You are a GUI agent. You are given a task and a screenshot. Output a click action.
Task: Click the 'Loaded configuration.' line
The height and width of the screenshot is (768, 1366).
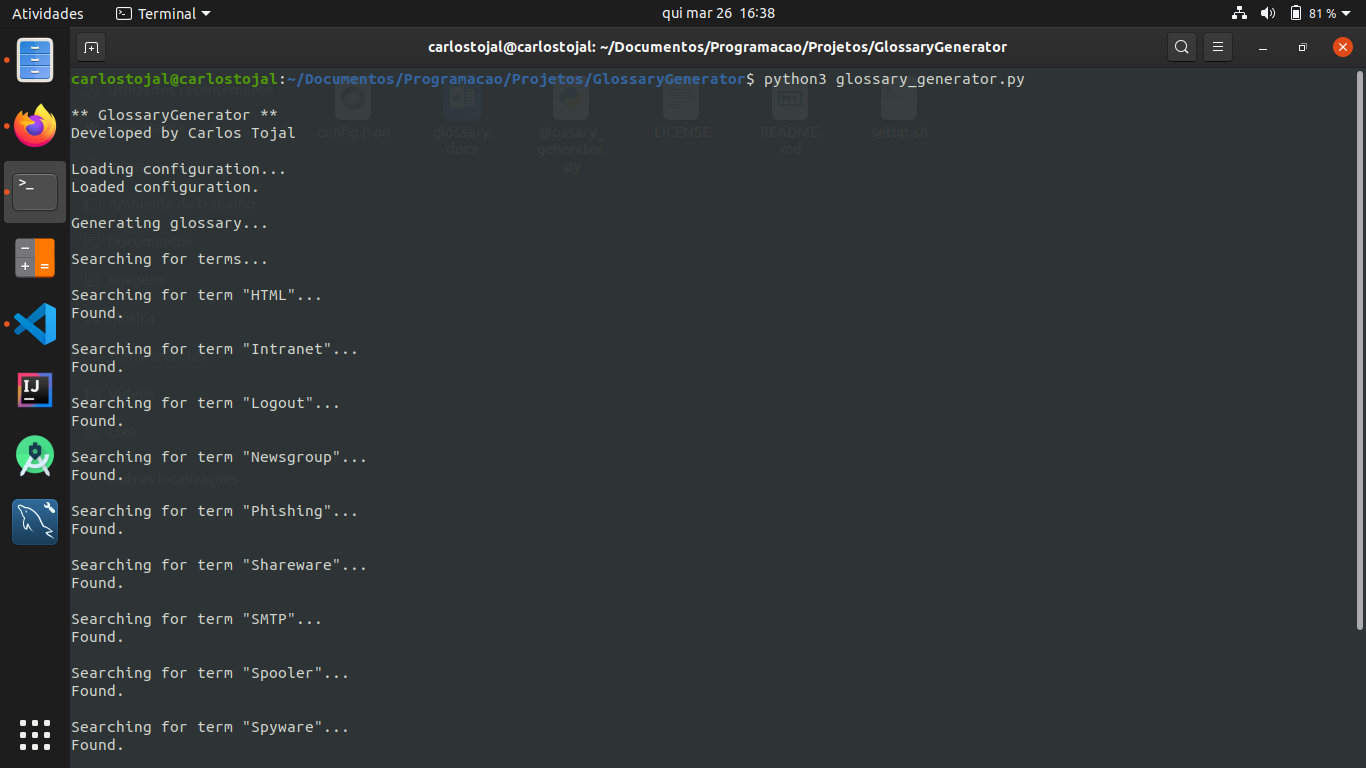tap(165, 187)
